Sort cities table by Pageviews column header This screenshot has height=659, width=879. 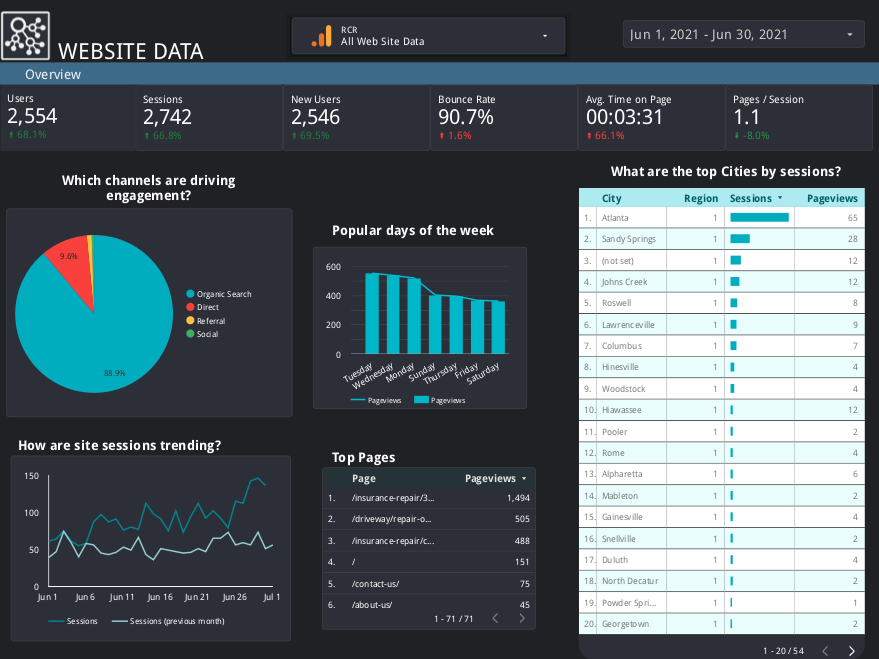[x=832, y=198]
